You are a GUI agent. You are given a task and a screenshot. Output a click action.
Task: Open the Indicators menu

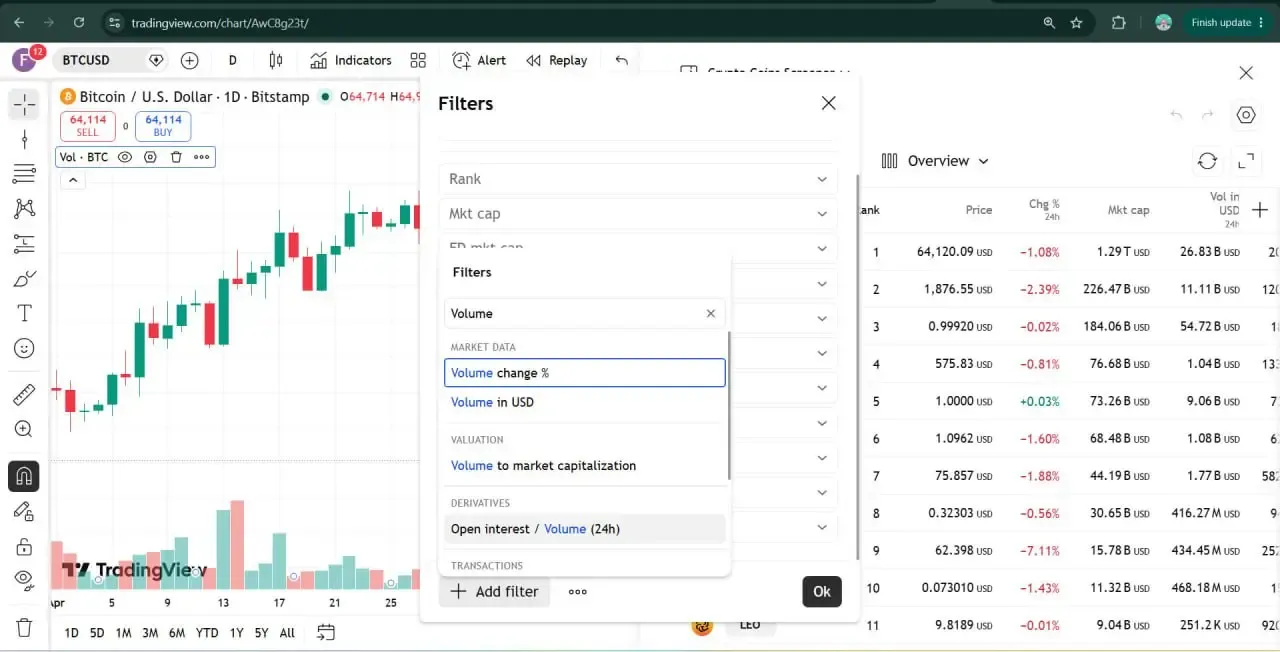coord(350,60)
